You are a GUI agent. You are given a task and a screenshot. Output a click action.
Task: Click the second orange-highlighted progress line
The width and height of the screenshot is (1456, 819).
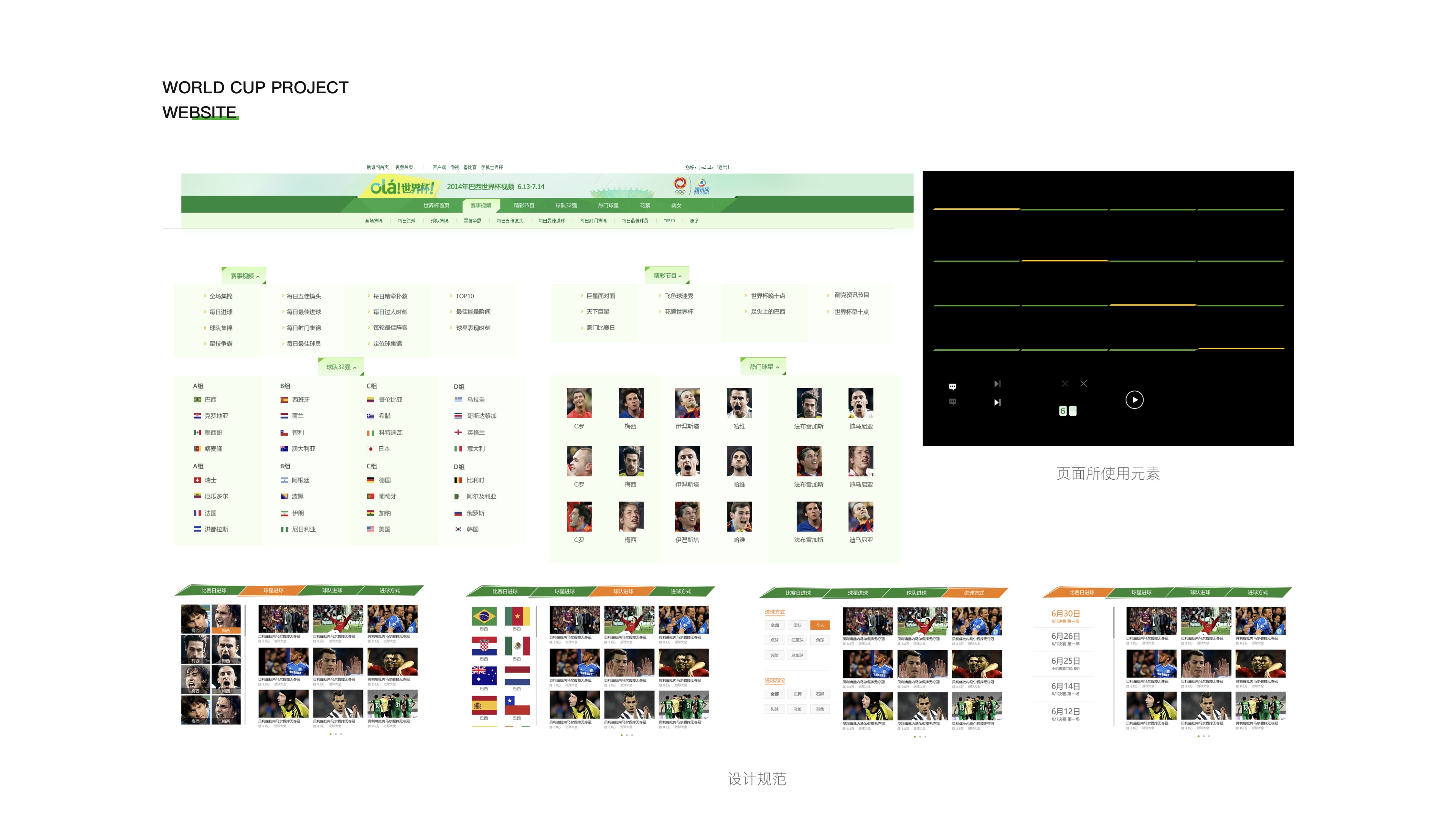1064,260
